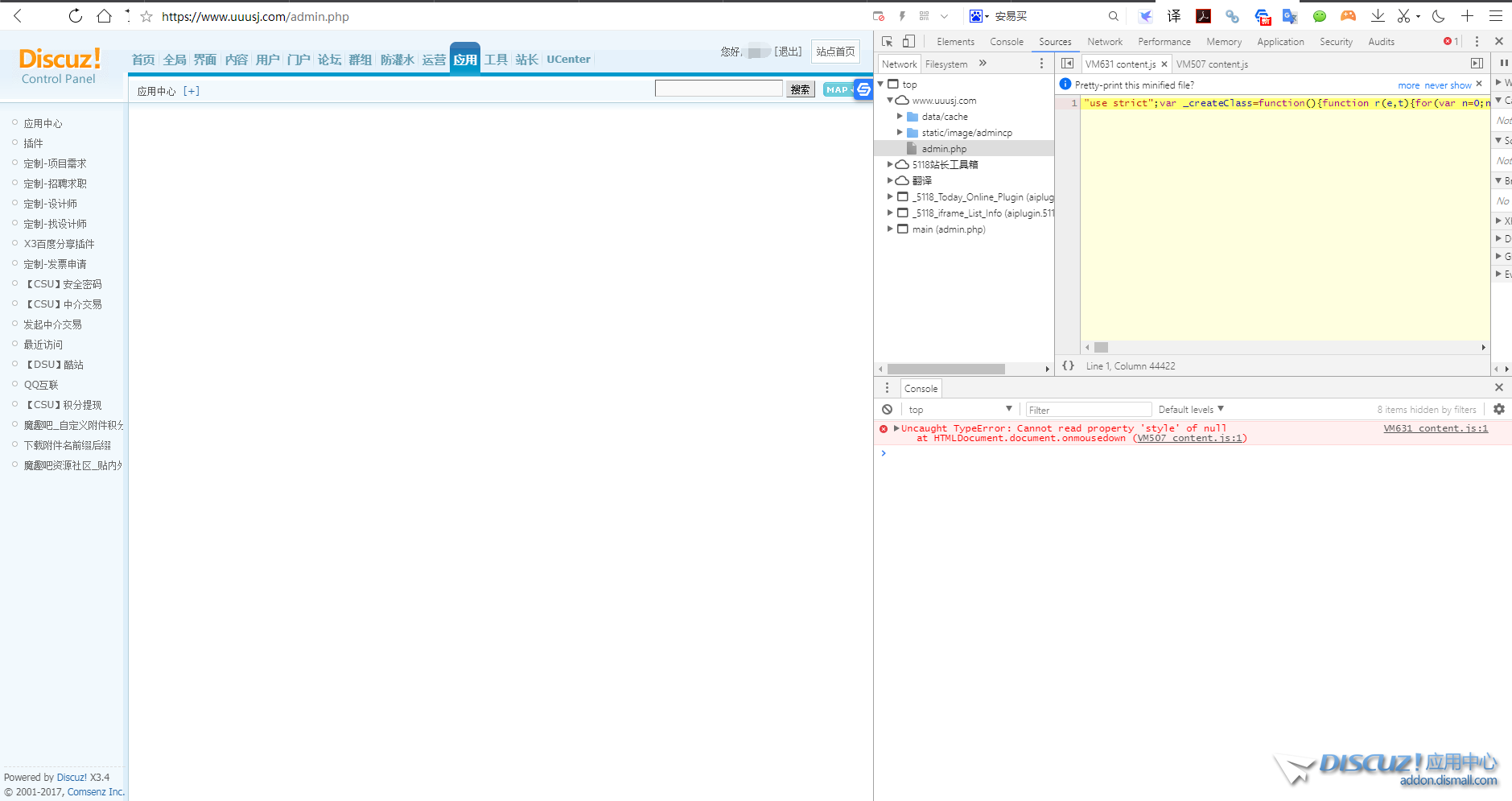Open console settings gear
The image size is (1512, 801).
coord(1499,409)
